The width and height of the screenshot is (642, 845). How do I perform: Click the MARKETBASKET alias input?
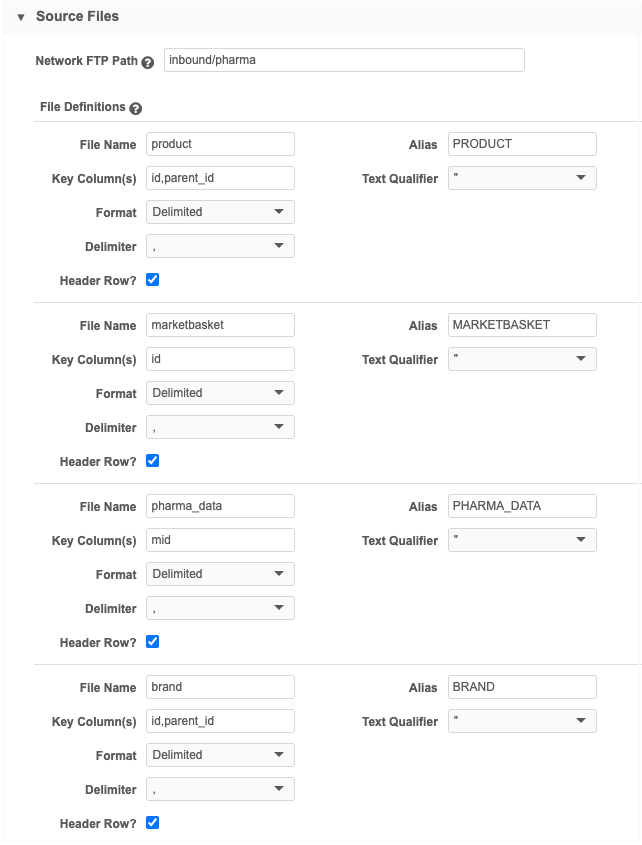(x=522, y=325)
